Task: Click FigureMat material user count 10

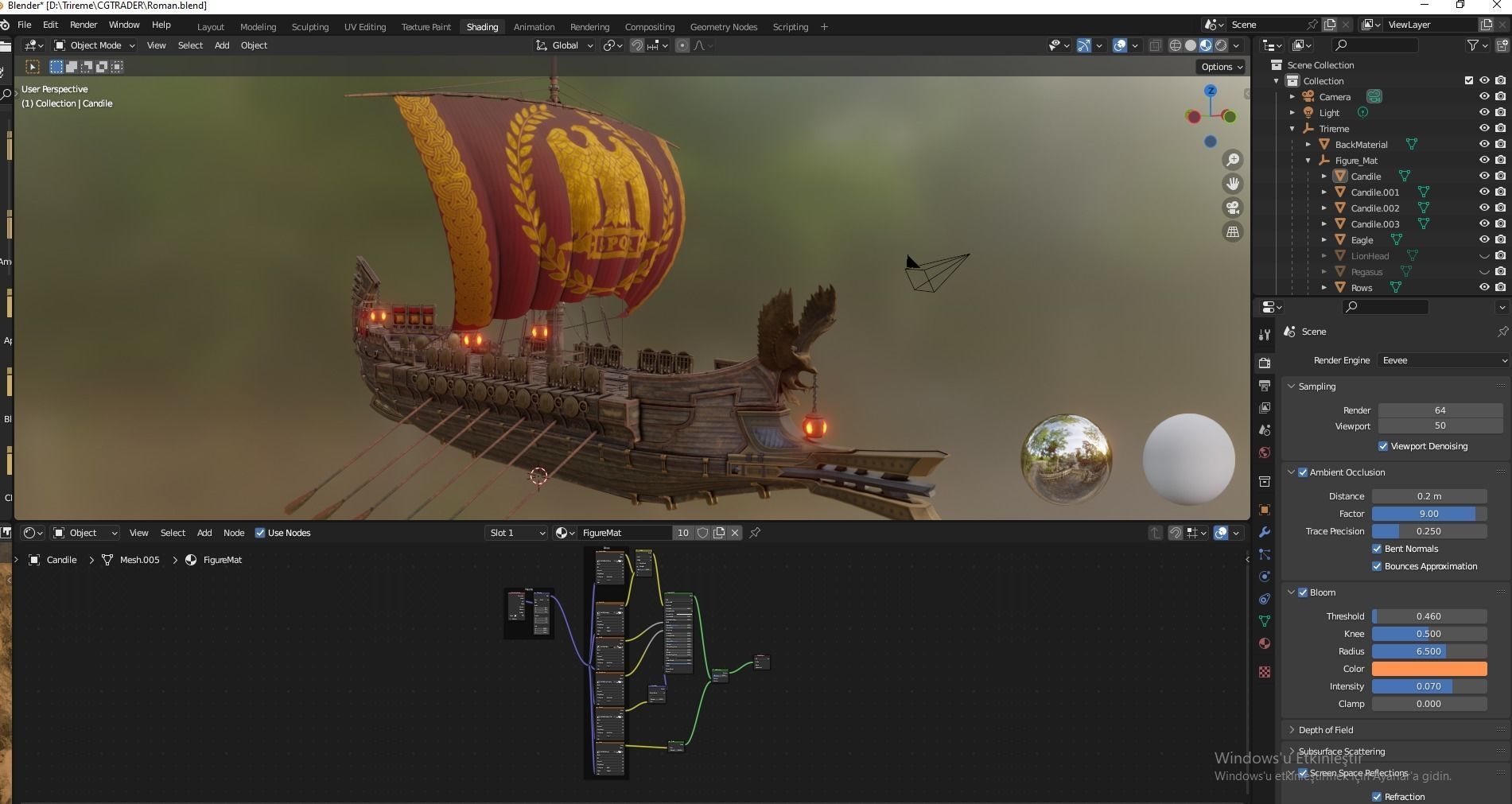Action: coord(682,533)
